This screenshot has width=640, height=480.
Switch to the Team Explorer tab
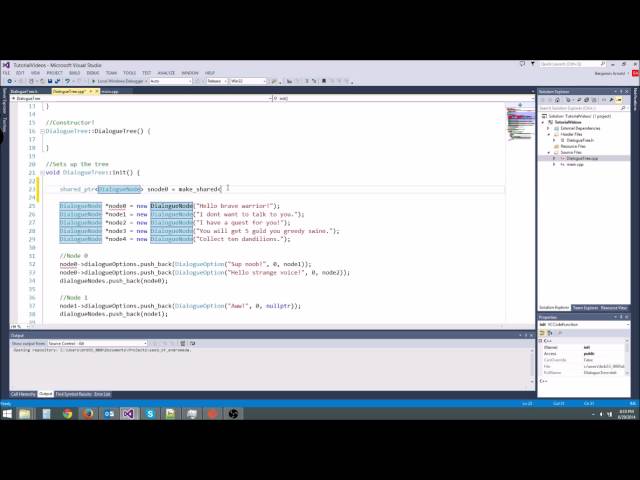[x=585, y=308]
